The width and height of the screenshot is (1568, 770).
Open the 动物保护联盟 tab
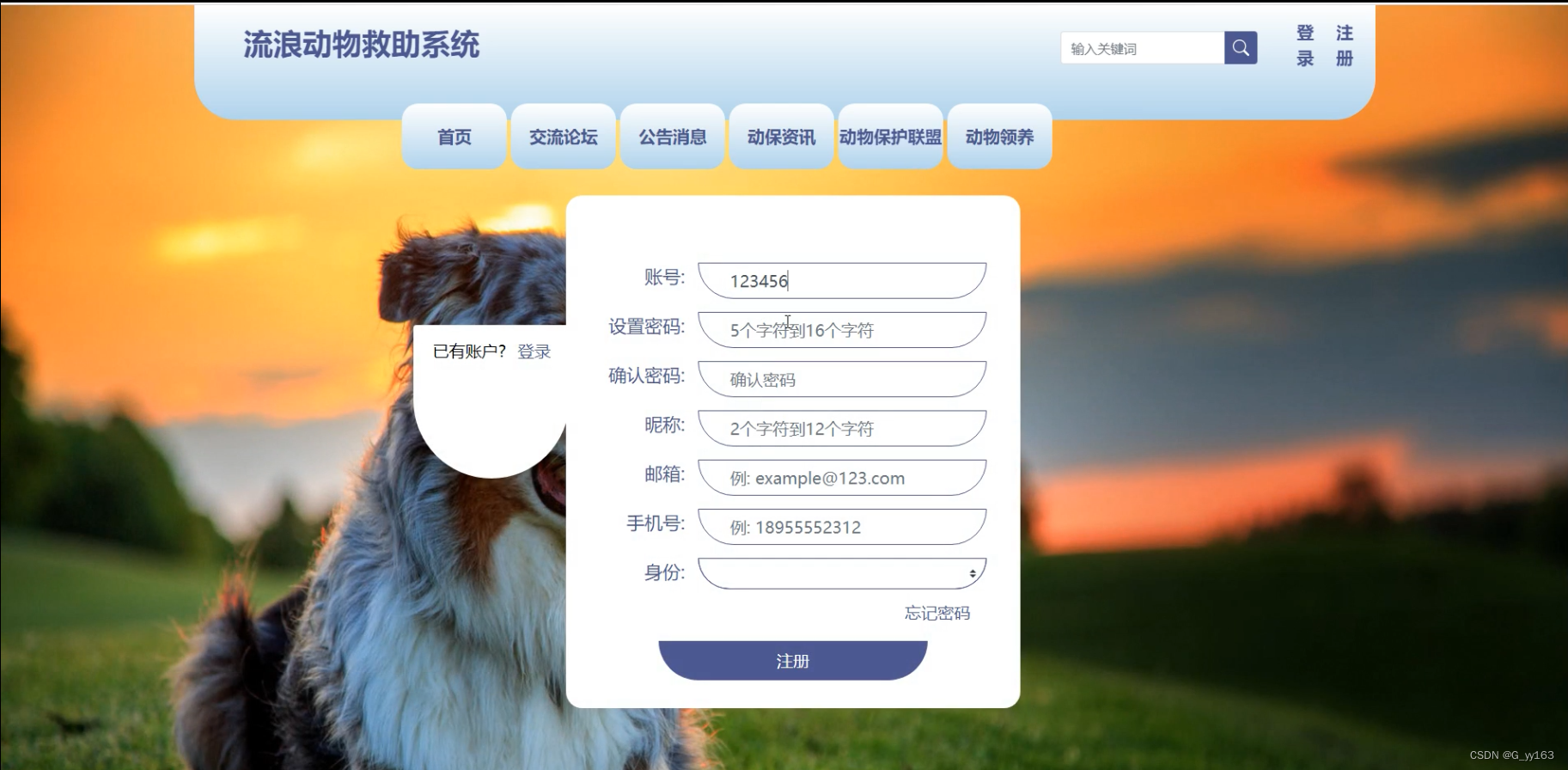[891, 137]
